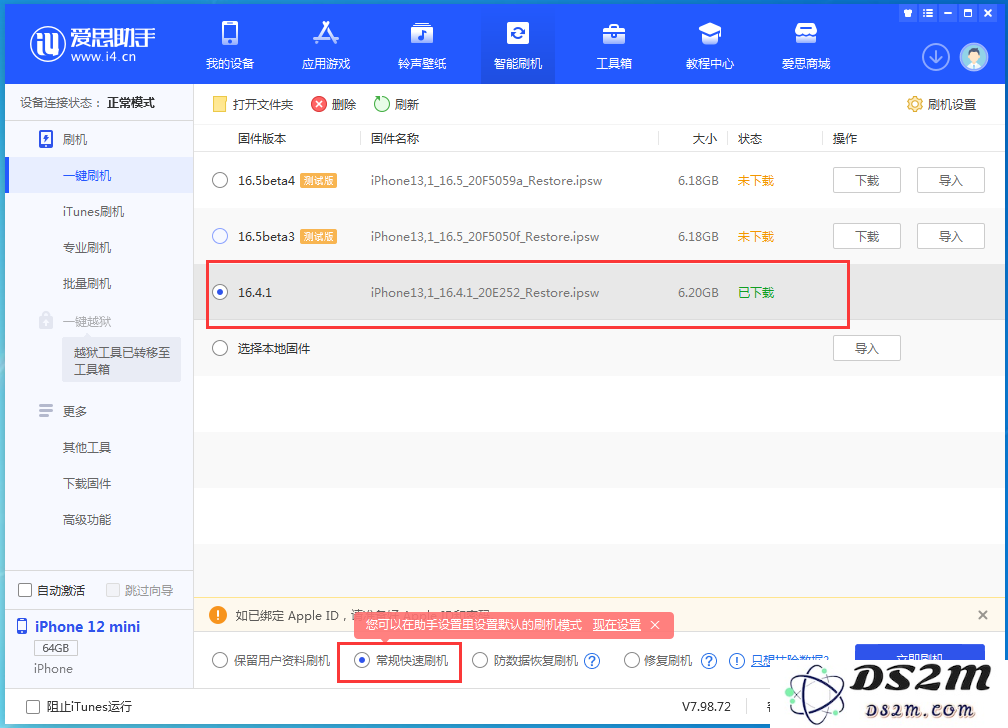Click the 大小 column header
1008x728 pixels.
click(705, 138)
